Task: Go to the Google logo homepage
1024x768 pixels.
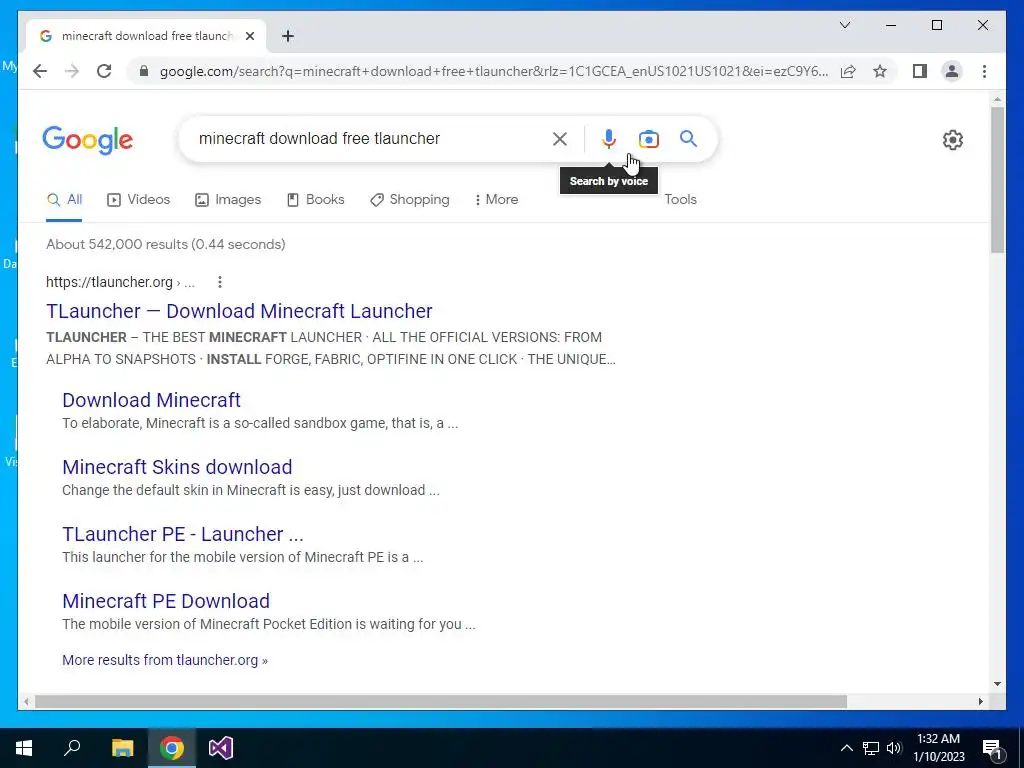Action: (x=88, y=140)
